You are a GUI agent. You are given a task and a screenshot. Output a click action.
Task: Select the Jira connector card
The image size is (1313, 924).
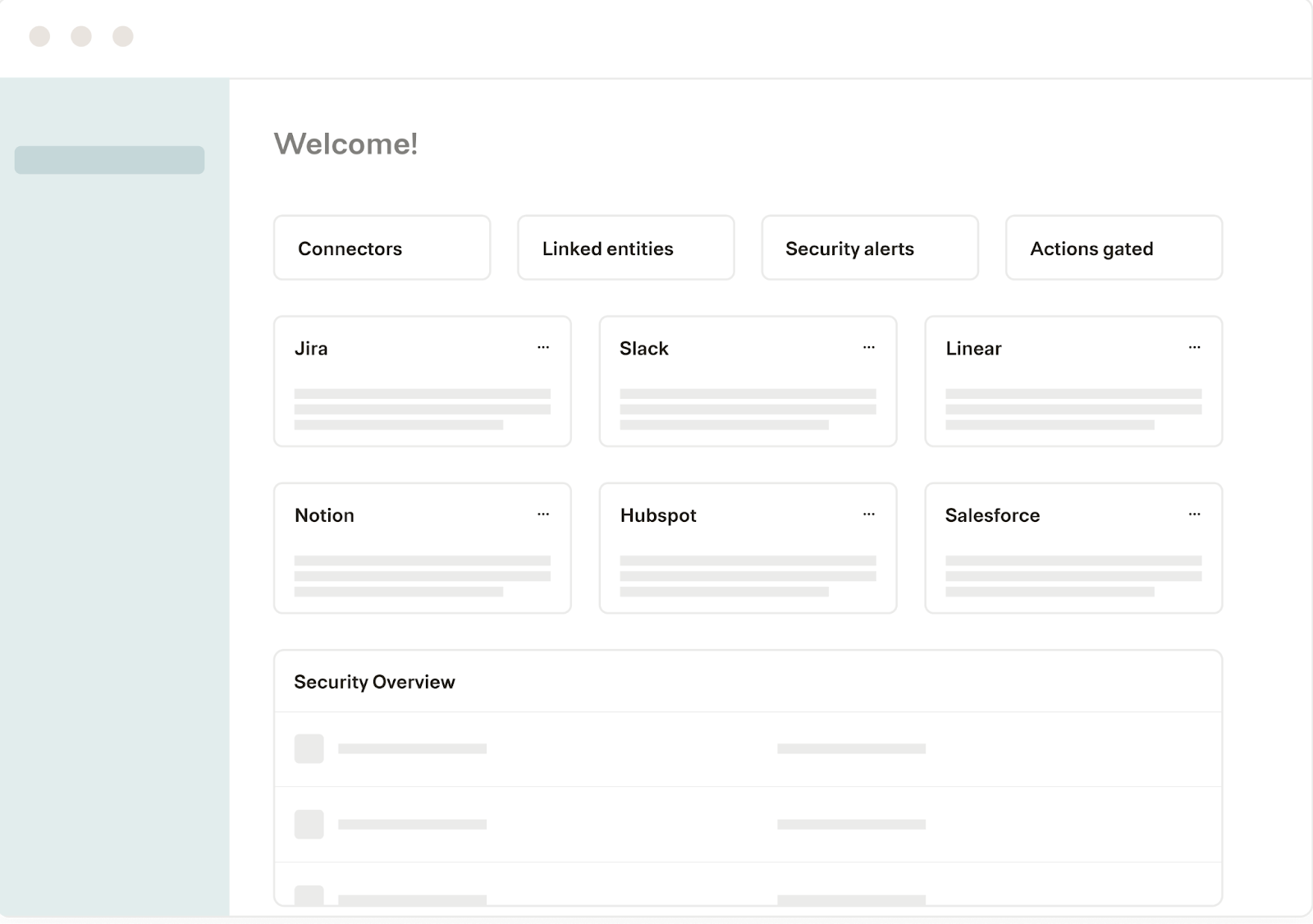pos(422,382)
